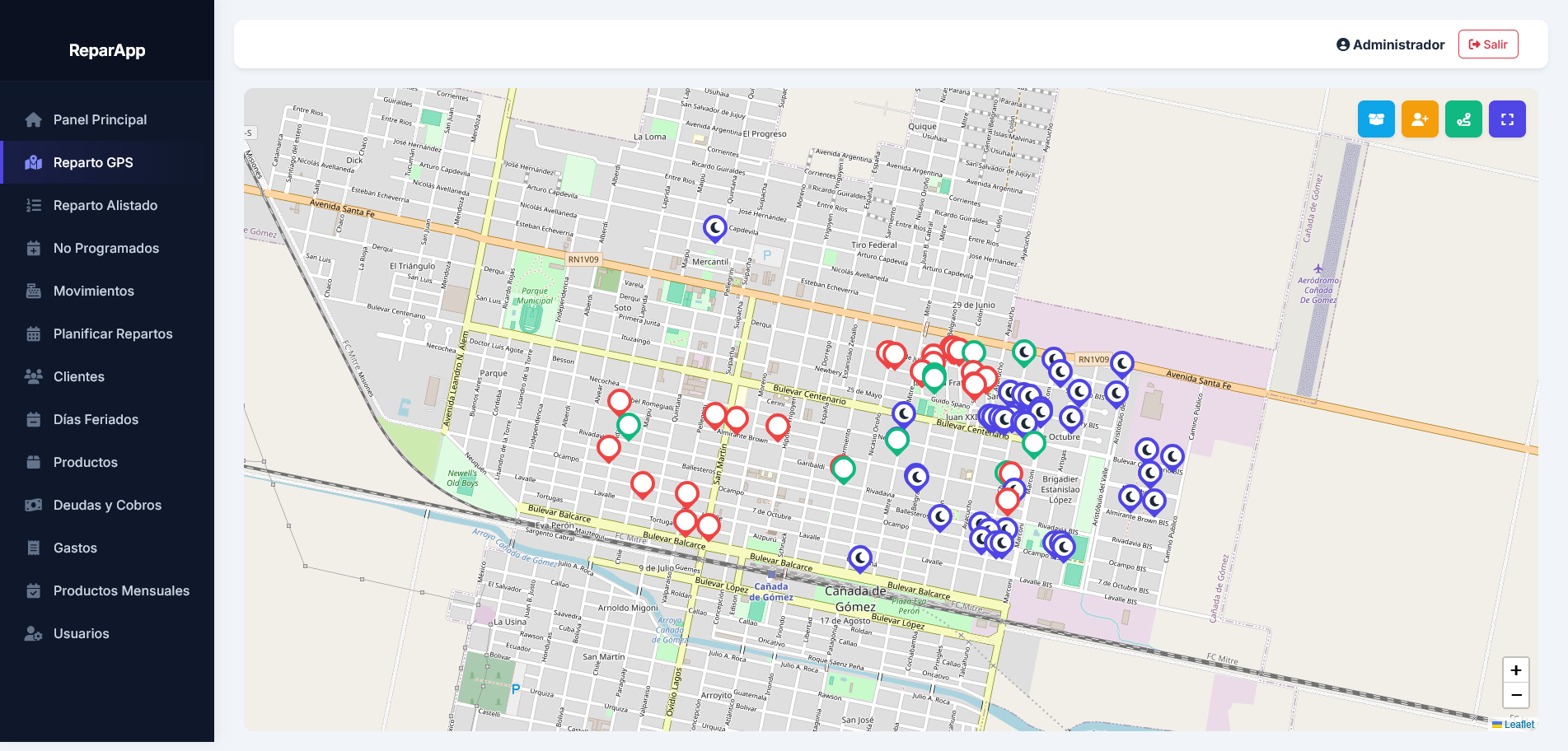The image size is (1568, 751).
Task: Select the green marker near Rivadavia west
Action: [629, 427]
